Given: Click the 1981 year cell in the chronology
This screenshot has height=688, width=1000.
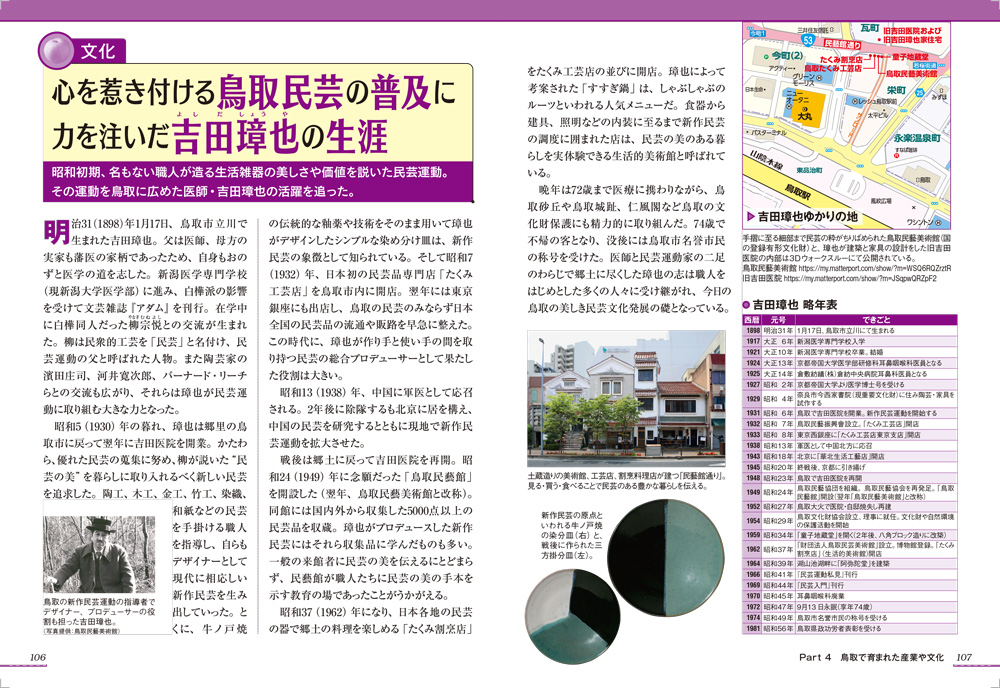Looking at the screenshot, I should (x=753, y=628).
